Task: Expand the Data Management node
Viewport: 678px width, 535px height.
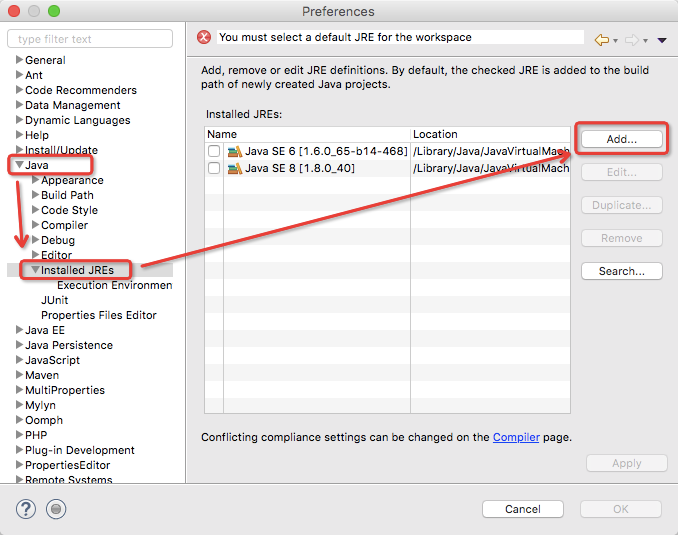Action: 19,105
